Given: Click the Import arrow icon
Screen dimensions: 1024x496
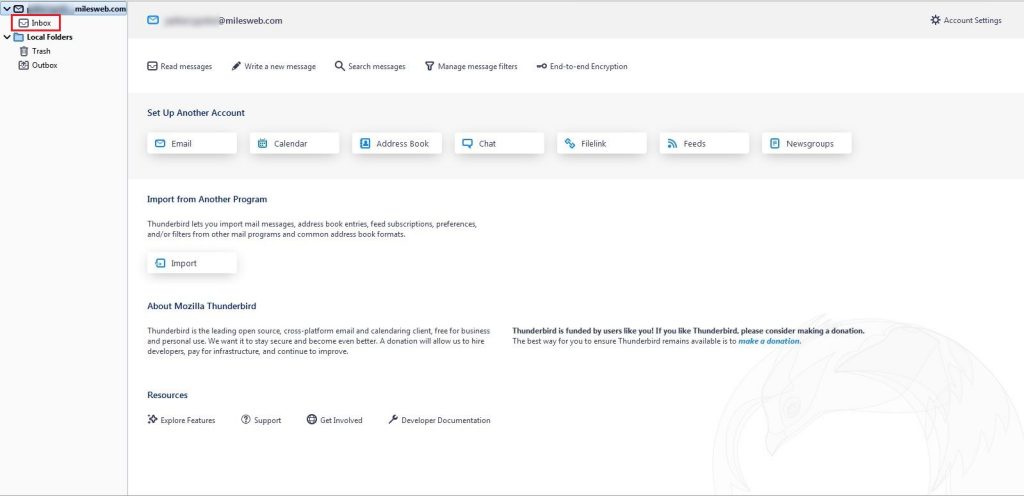Looking at the screenshot, I should click(x=160, y=263).
